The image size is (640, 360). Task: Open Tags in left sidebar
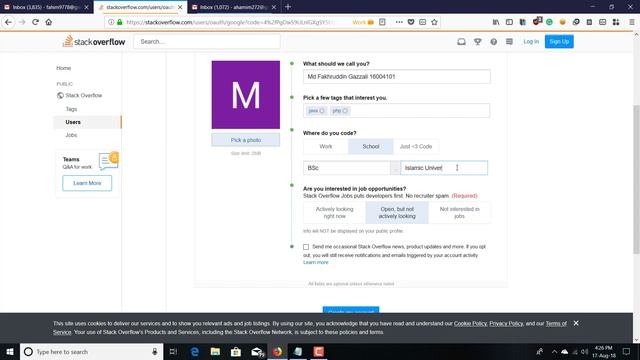tap(71, 109)
